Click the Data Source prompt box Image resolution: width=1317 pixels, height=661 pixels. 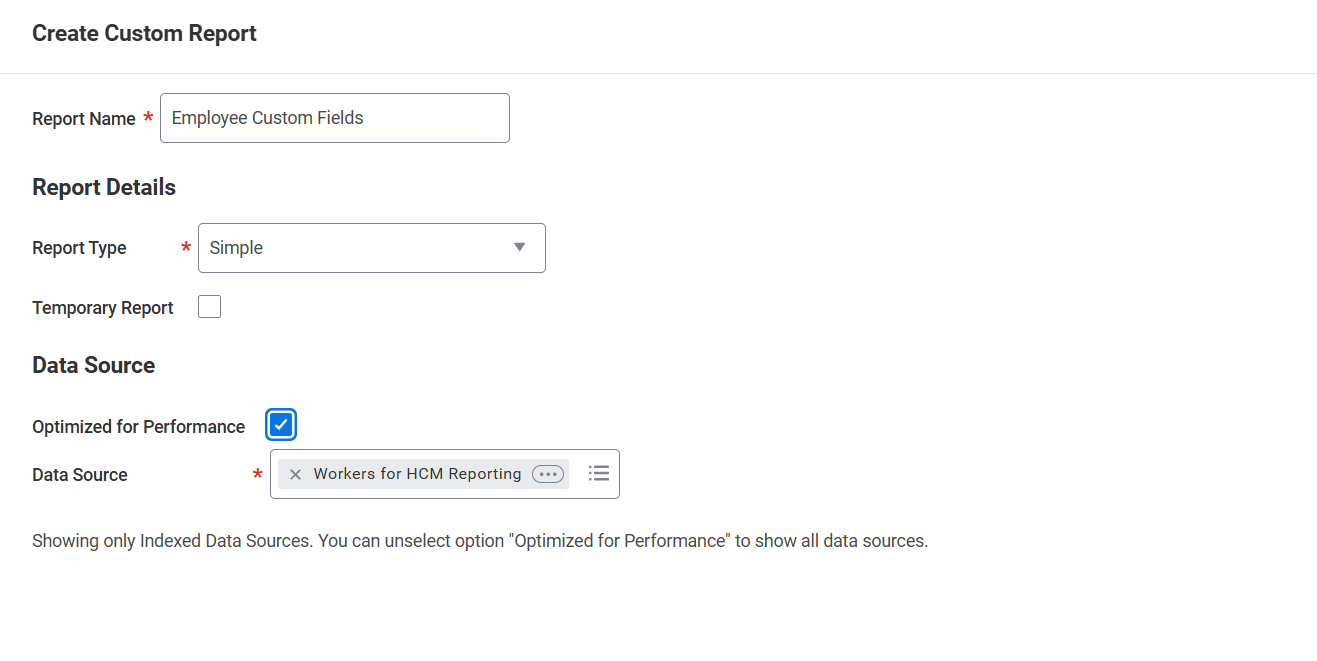point(444,473)
